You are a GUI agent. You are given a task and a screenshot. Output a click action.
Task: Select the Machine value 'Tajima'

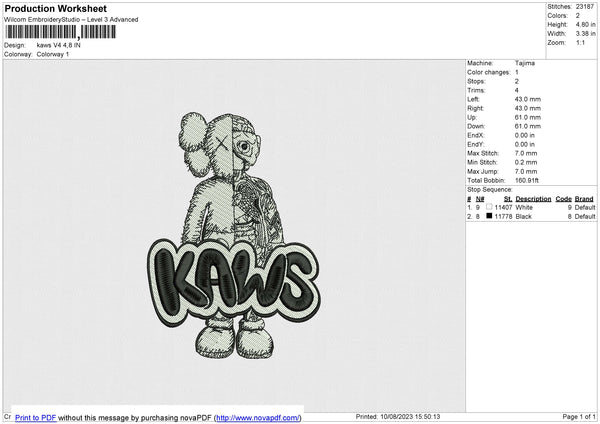tap(525, 63)
